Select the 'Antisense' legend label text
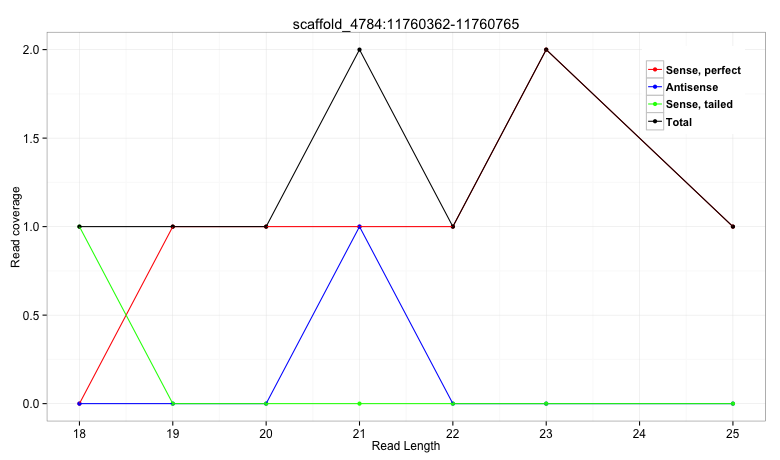Viewport: 780px width, 460px height. 691,88
